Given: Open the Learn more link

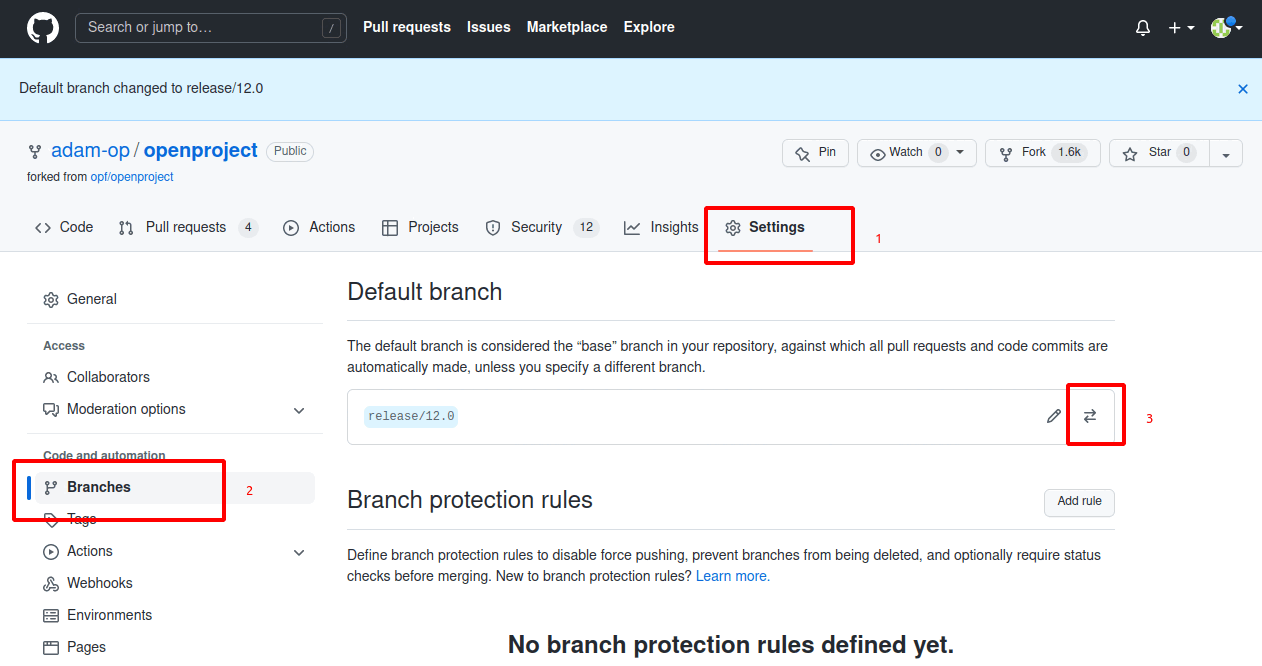Looking at the screenshot, I should 732,576.
